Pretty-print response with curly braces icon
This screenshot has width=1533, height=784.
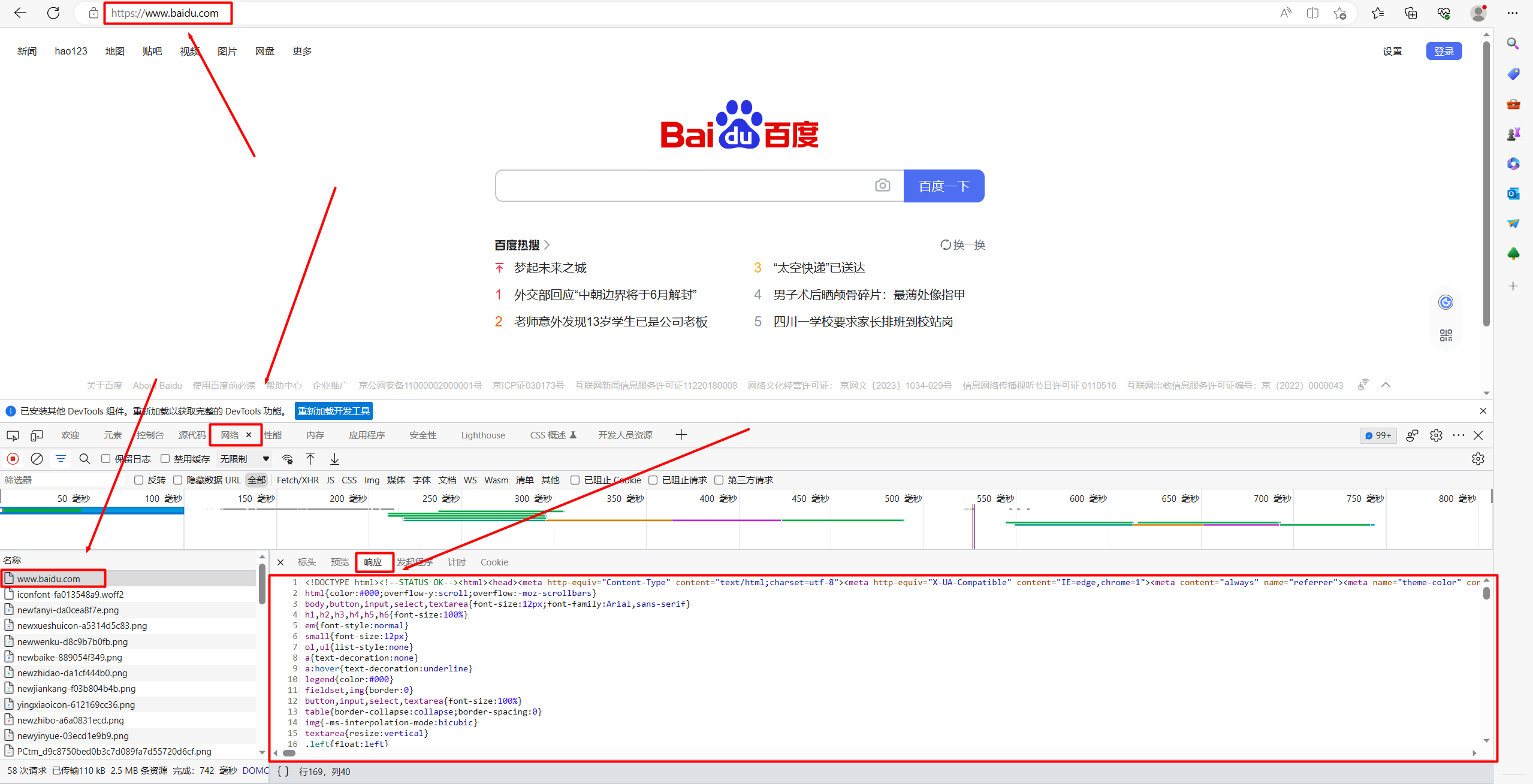click(x=283, y=771)
